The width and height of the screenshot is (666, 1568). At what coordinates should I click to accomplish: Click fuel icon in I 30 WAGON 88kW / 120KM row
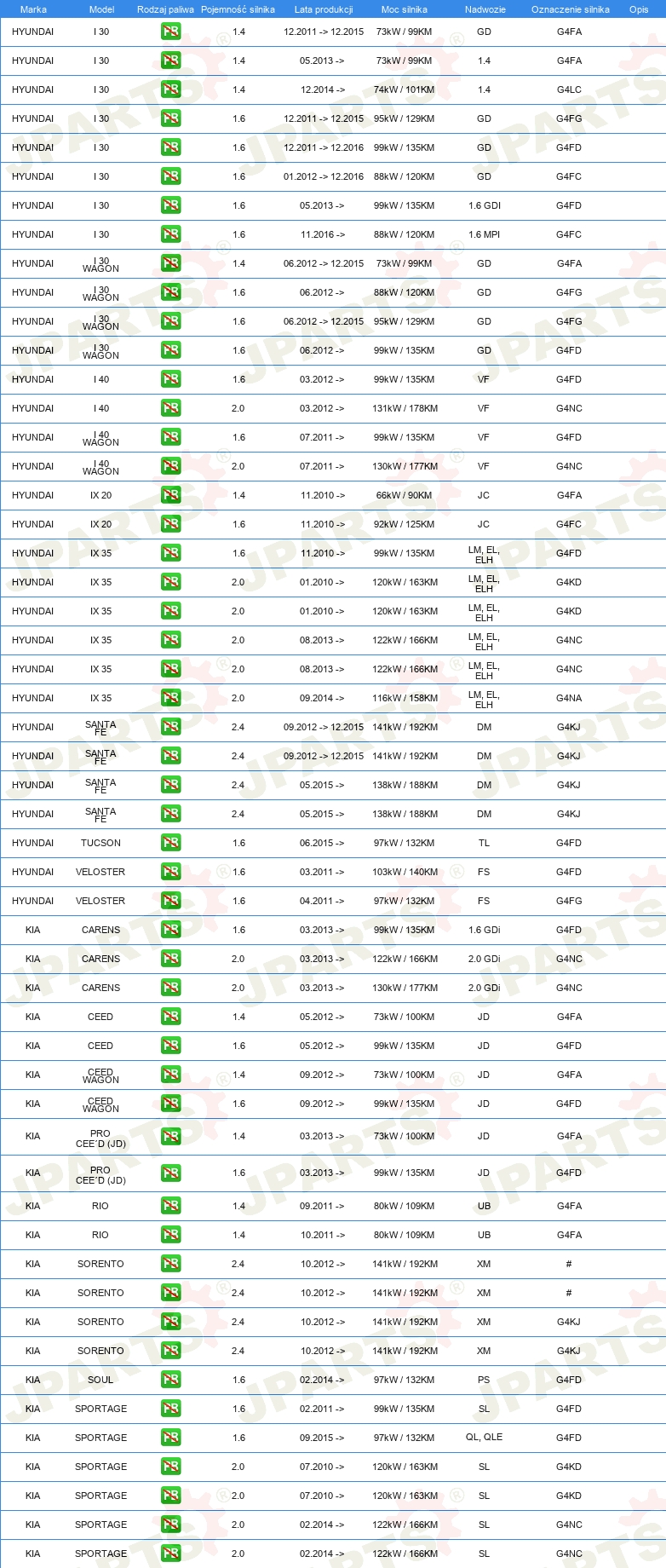click(170, 292)
